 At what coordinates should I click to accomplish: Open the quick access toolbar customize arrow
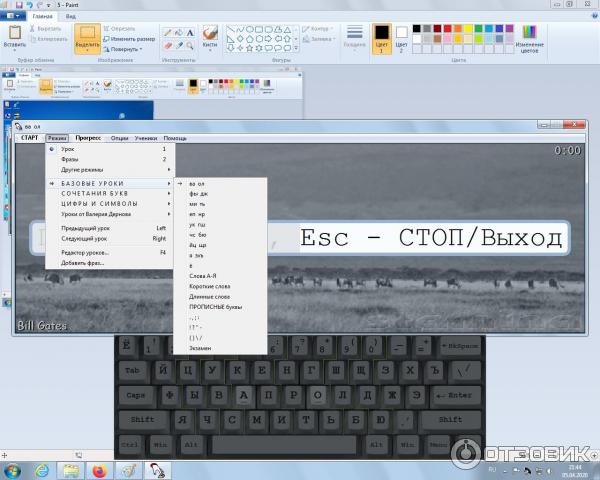click(49, 5)
